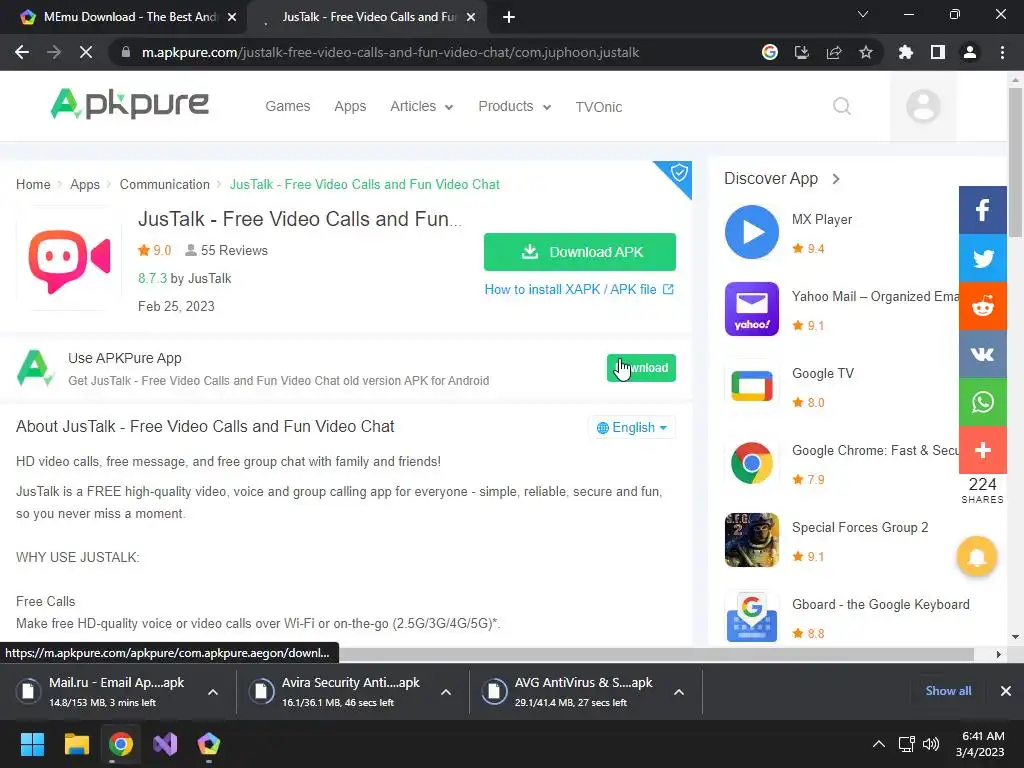Open the Products dropdown menu
The width and height of the screenshot is (1024, 768).
coord(515,106)
